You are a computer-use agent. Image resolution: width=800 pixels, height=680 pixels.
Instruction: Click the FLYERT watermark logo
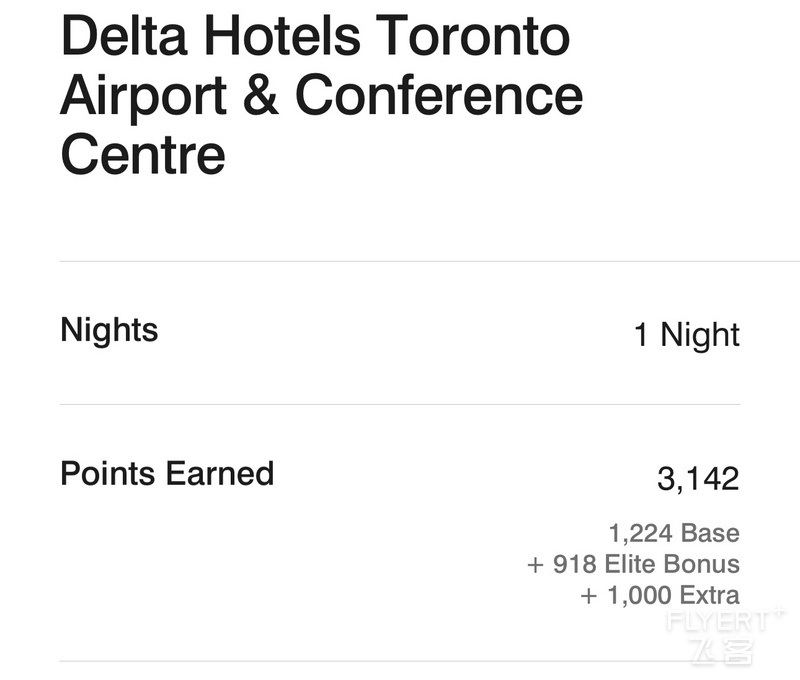[x=724, y=620]
